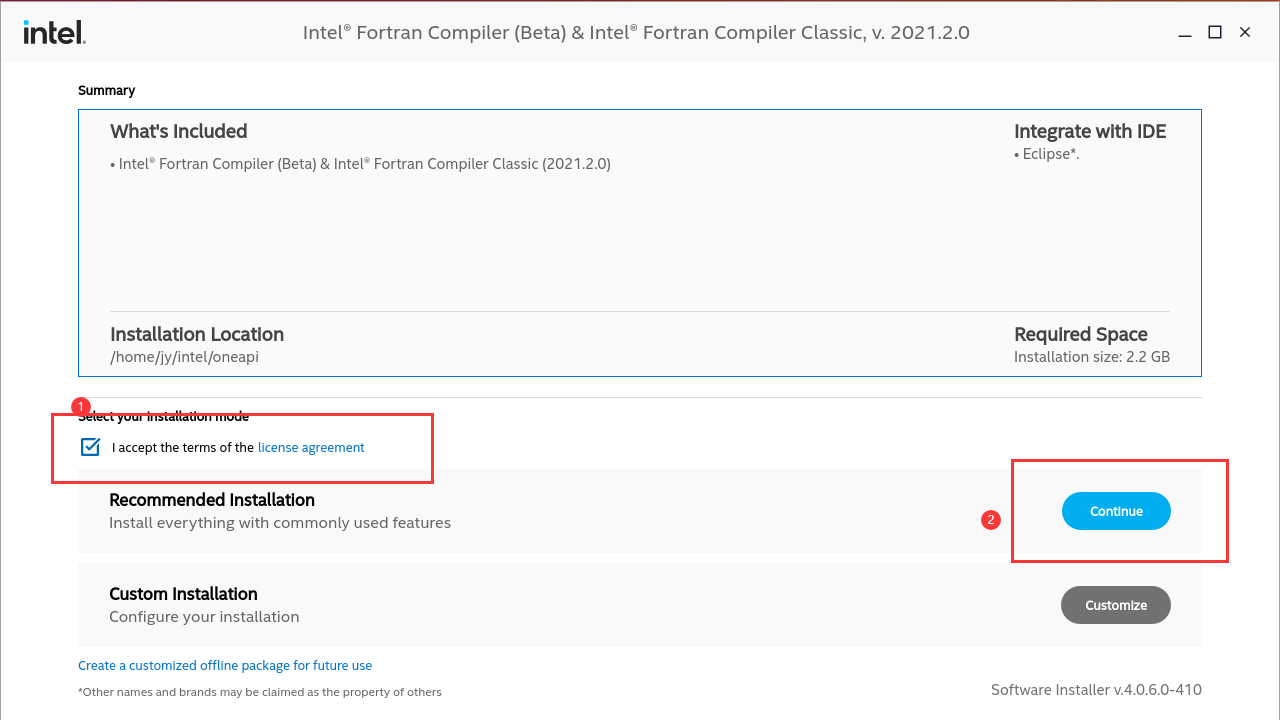Viewport: 1280px width, 720px height.
Task: Click the Summary section label
Action: point(106,90)
